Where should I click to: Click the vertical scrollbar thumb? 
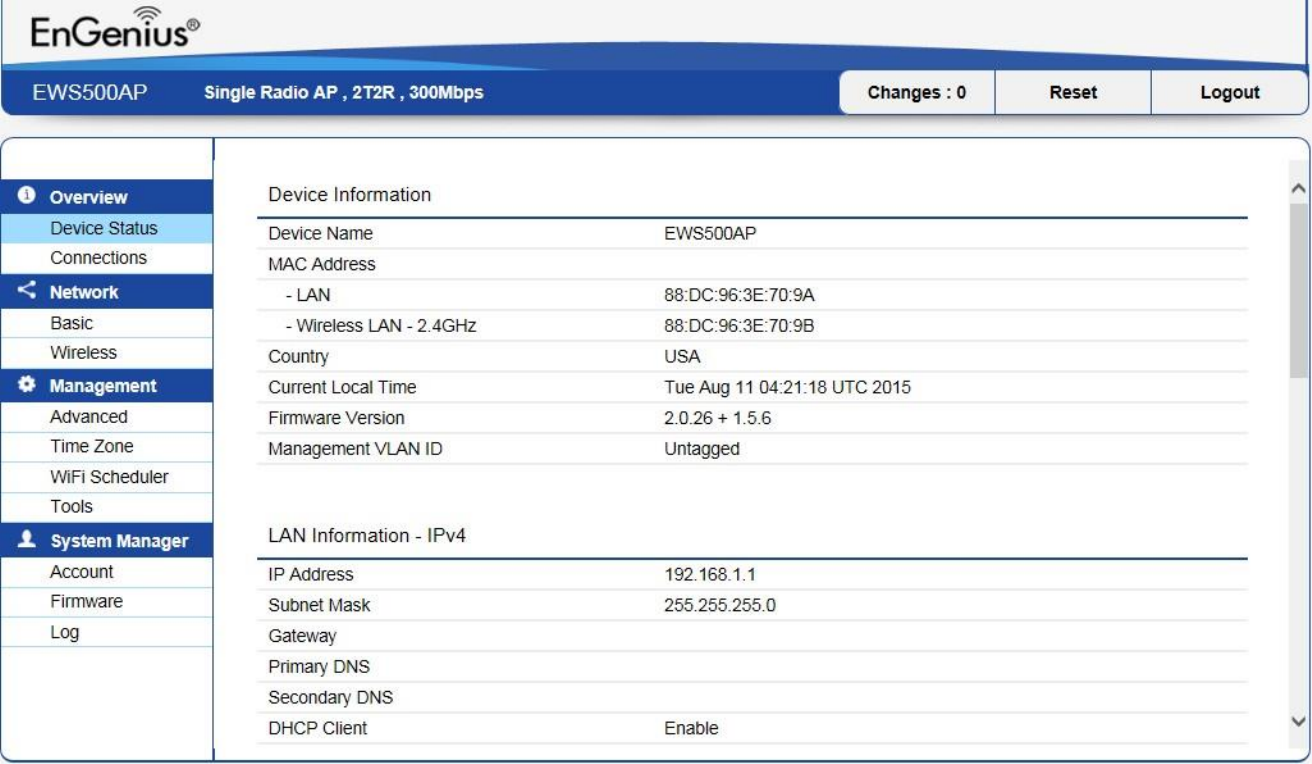[1299, 290]
